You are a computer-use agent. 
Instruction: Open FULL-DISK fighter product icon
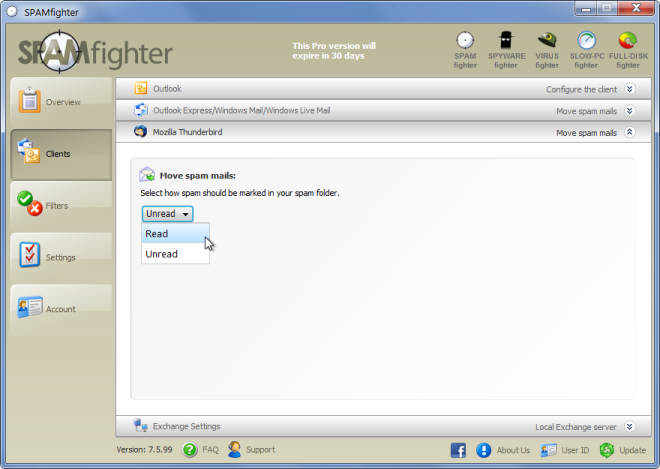[628, 50]
